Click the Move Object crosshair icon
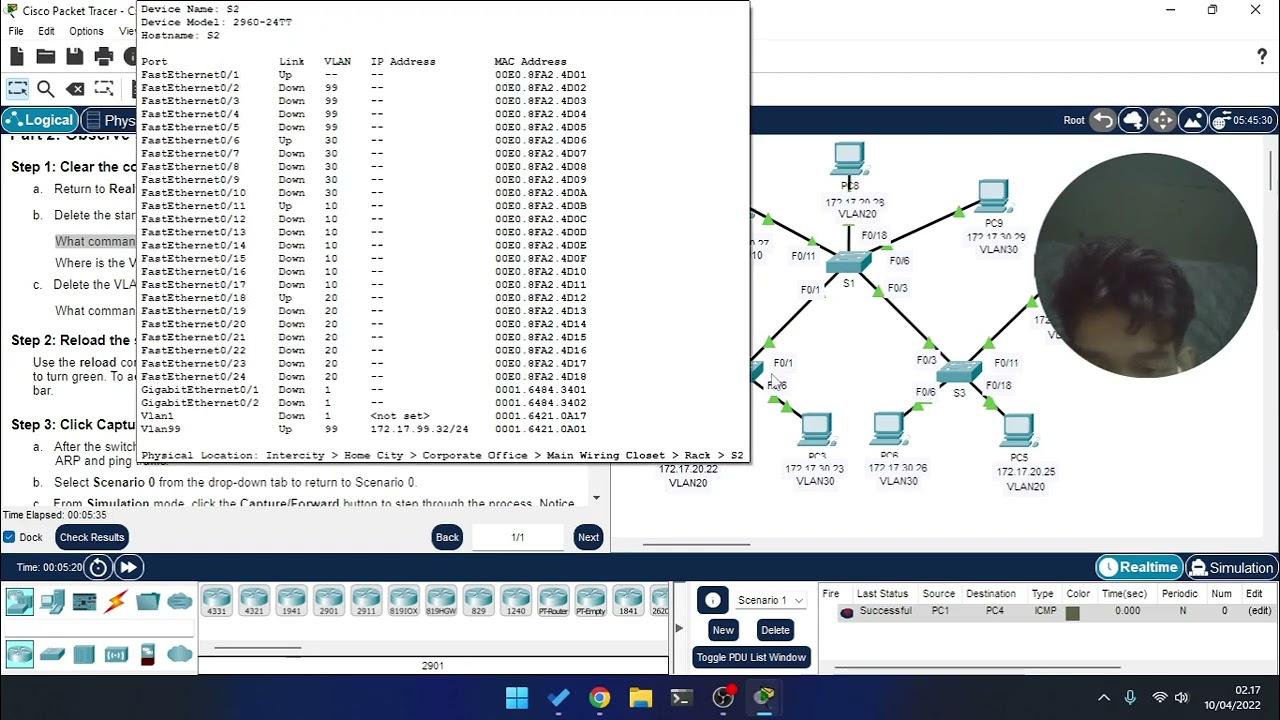1280x720 pixels. (x=1163, y=120)
